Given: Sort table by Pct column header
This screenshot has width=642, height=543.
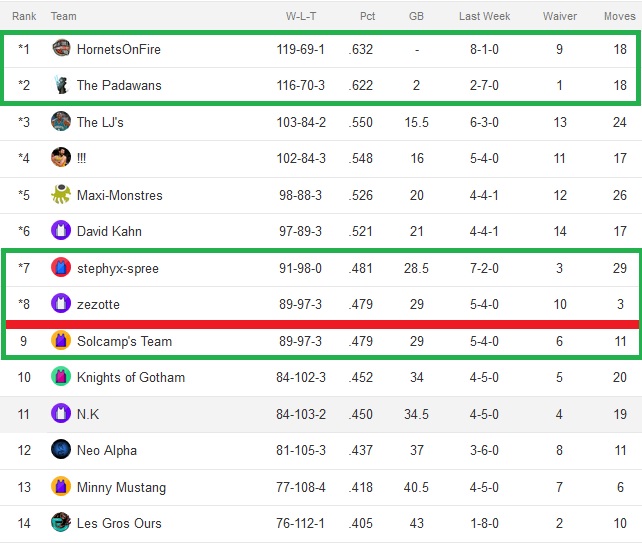Looking at the screenshot, I should tap(367, 16).
